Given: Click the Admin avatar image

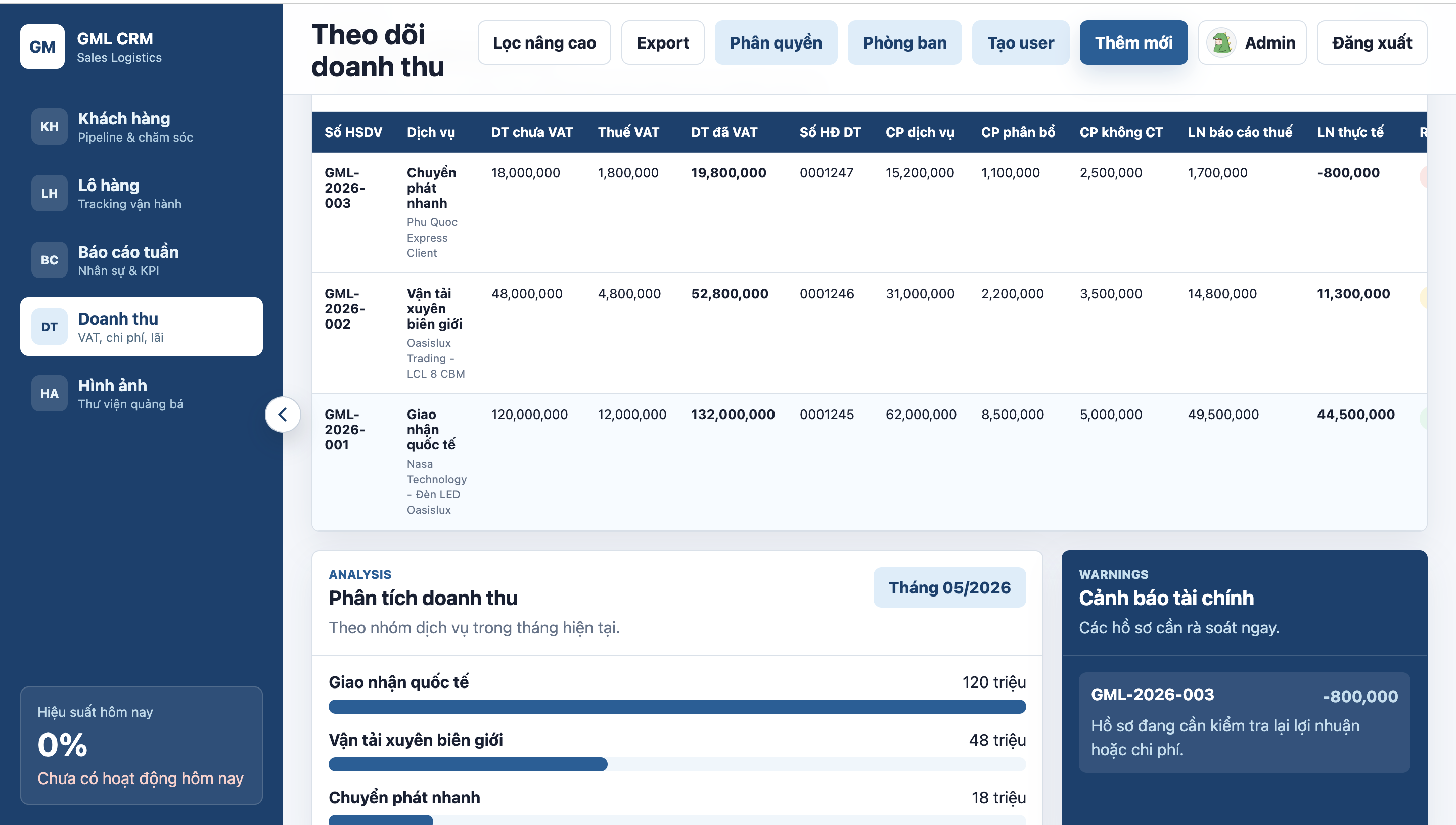Looking at the screenshot, I should tap(1221, 42).
